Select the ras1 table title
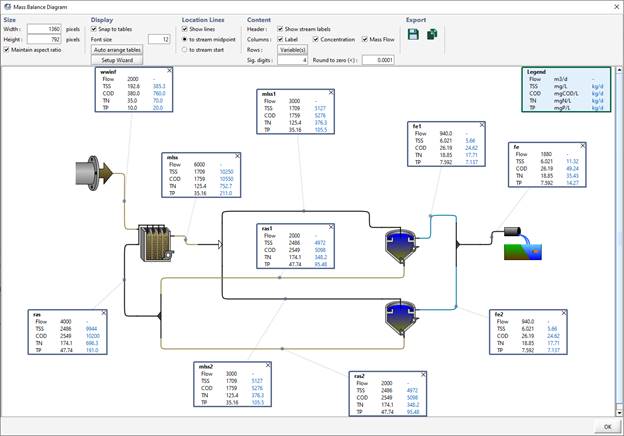The height and width of the screenshot is (436, 624). (x=267, y=228)
